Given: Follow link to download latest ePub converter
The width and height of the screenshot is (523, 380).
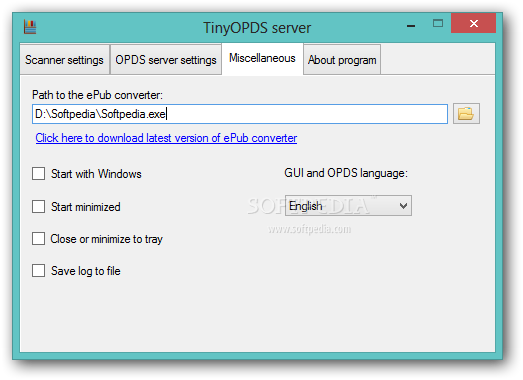Looking at the screenshot, I should point(166,138).
